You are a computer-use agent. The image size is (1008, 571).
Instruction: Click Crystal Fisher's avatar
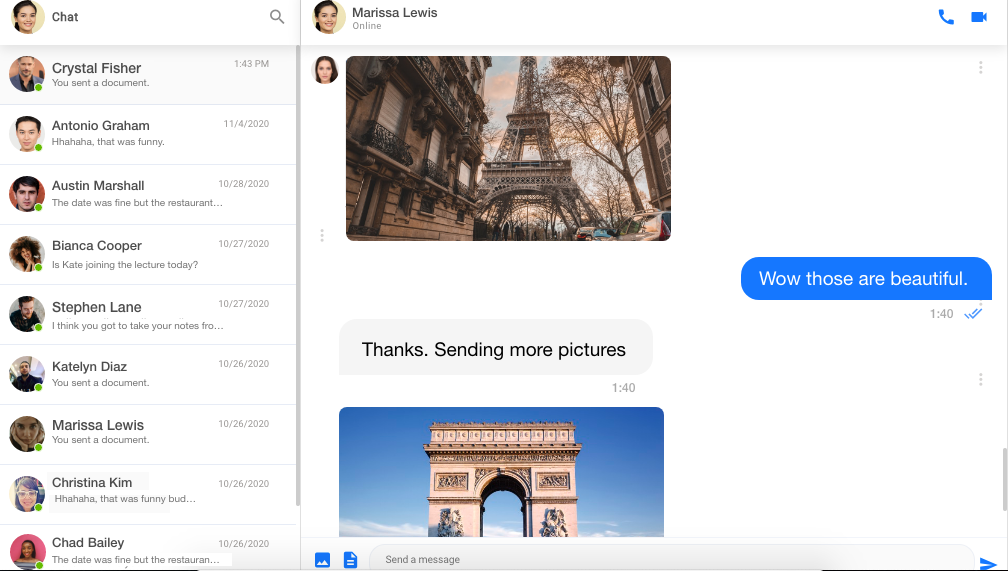[26, 74]
